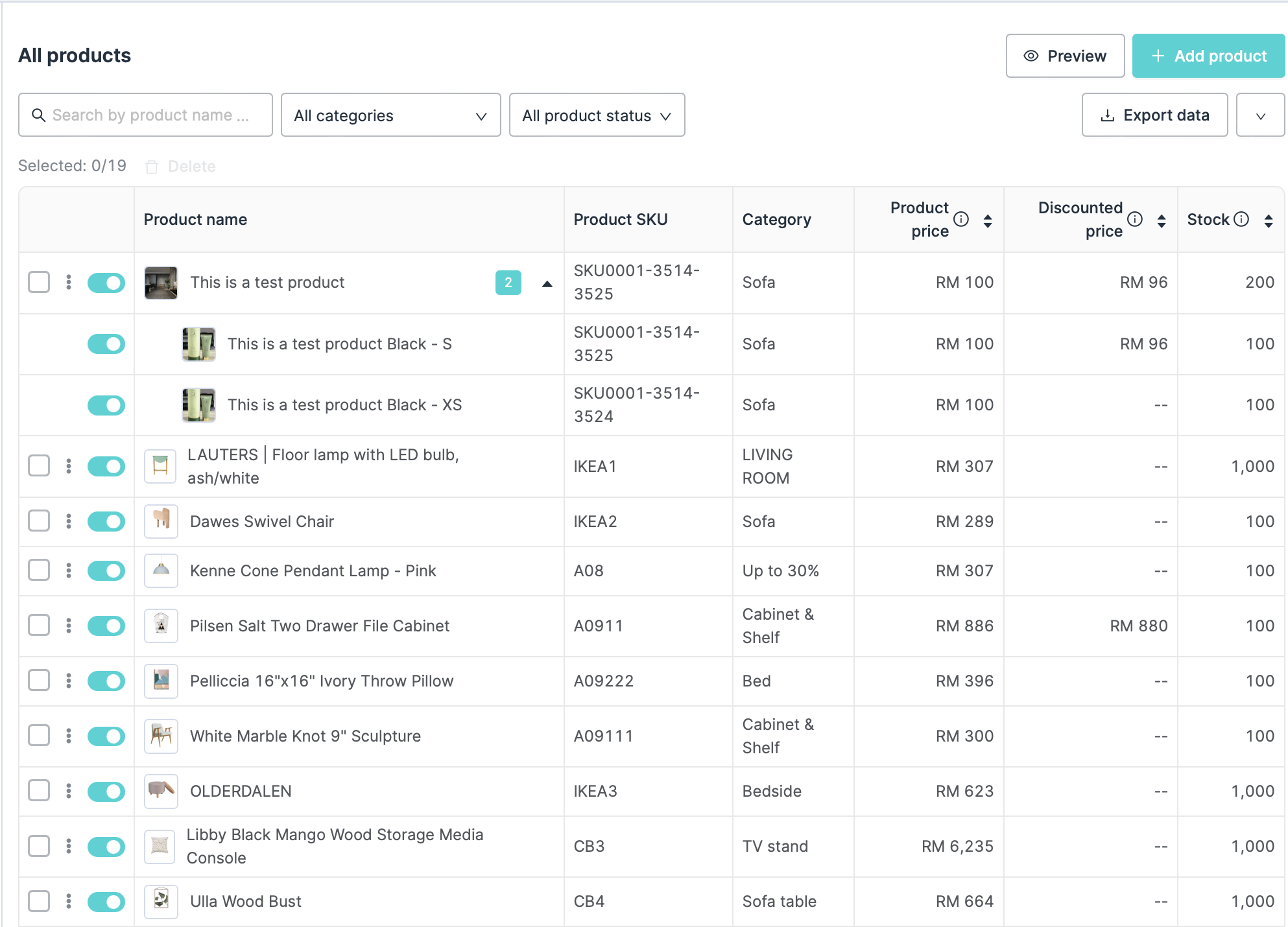Sort by Product price column arrows
The image size is (1288, 927).
coord(987,220)
